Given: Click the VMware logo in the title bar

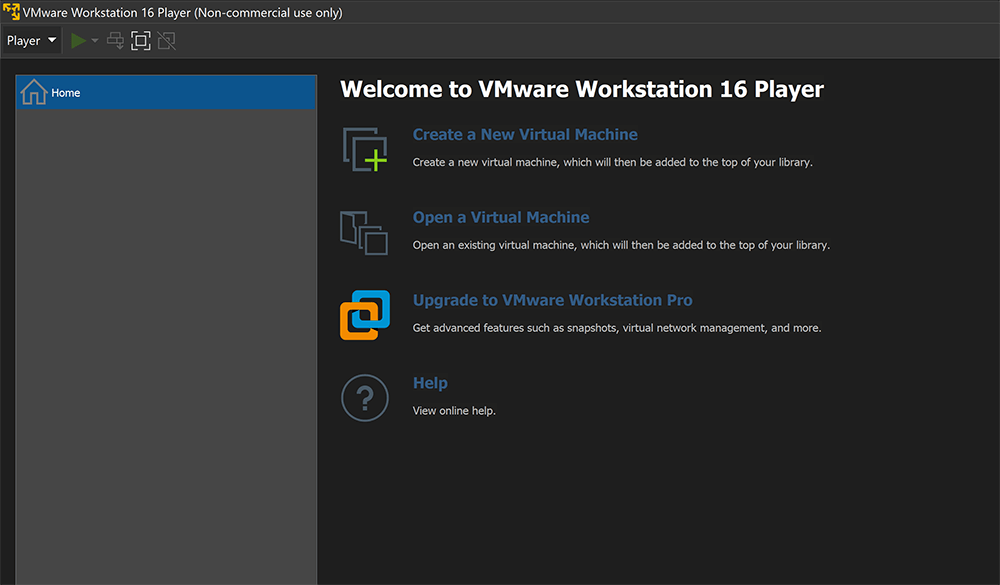Looking at the screenshot, I should tap(11, 13).
